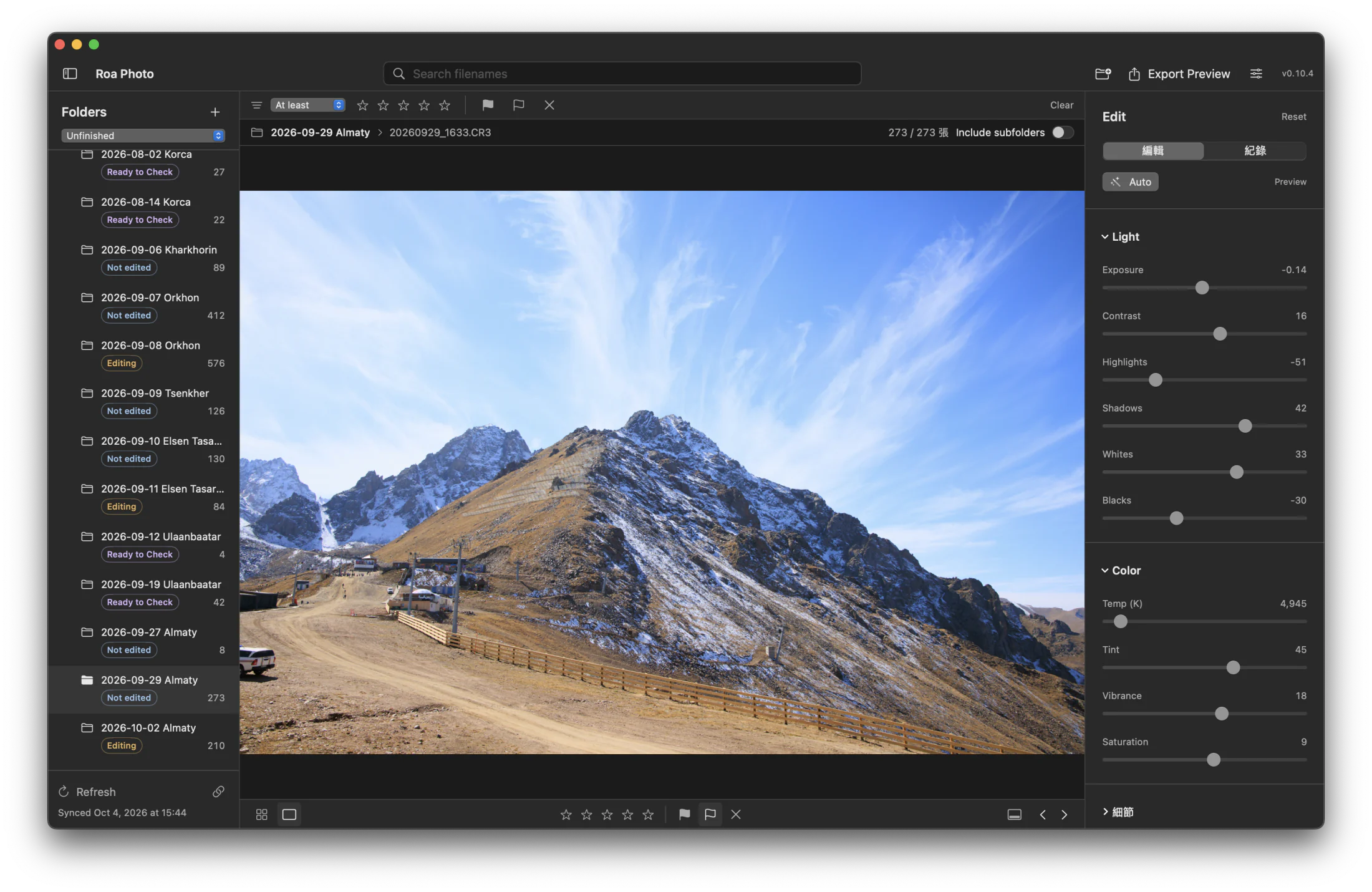
Task: Mark photo as flagged in bottom bar
Action: click(x=685, y=815)
